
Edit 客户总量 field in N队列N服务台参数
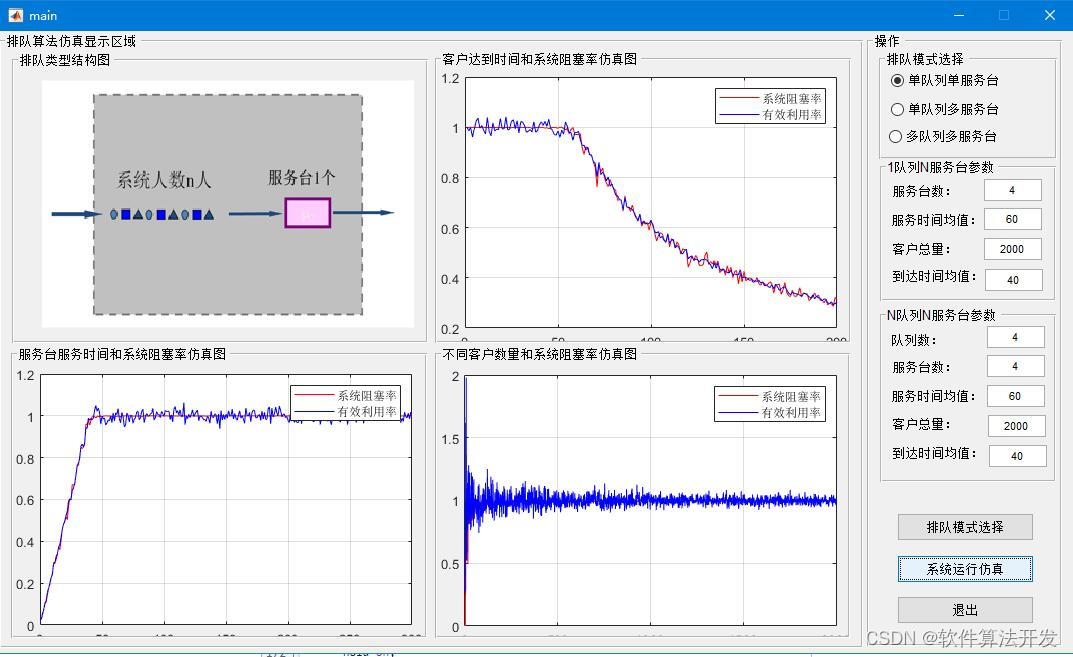(1016, 426)
